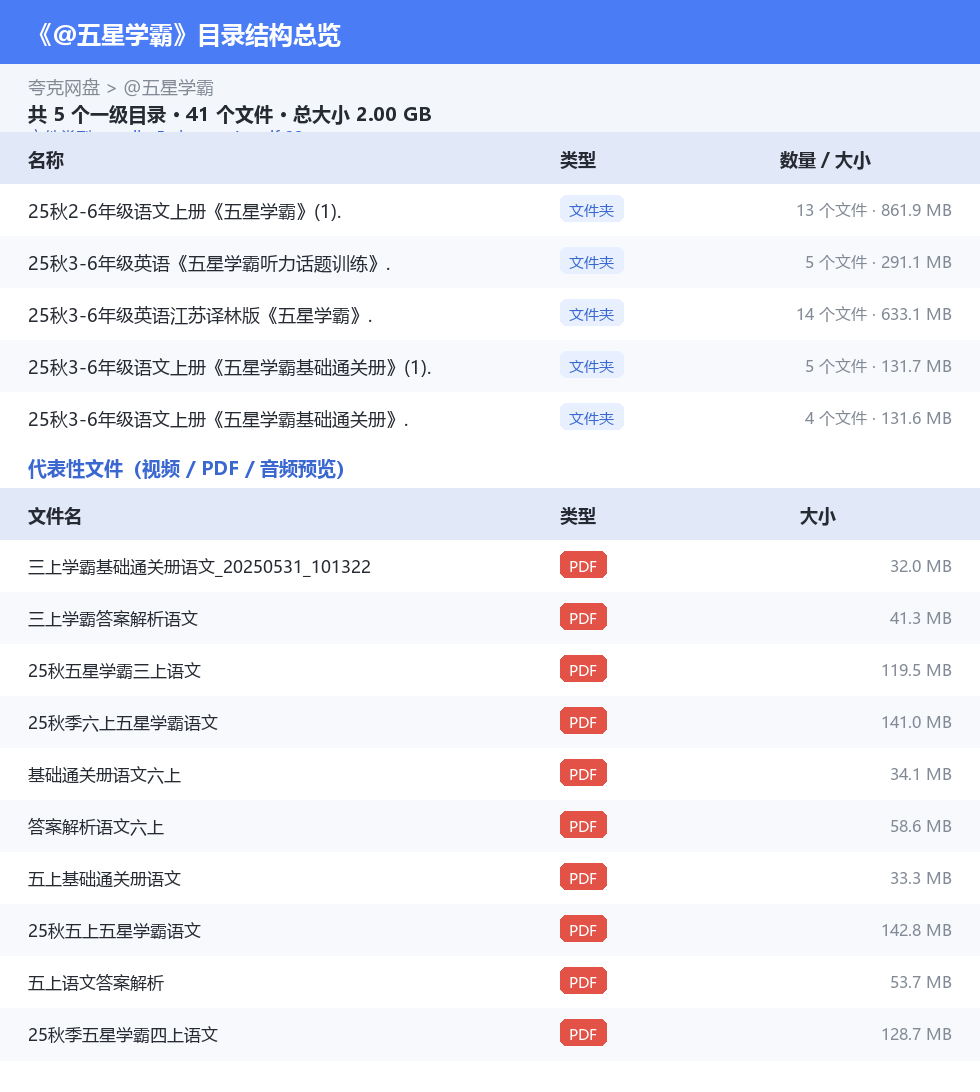The image size is (980, 1092).
Task: Select the 5 个文件 · 131.7 MB cell
Action: [878, 366]
